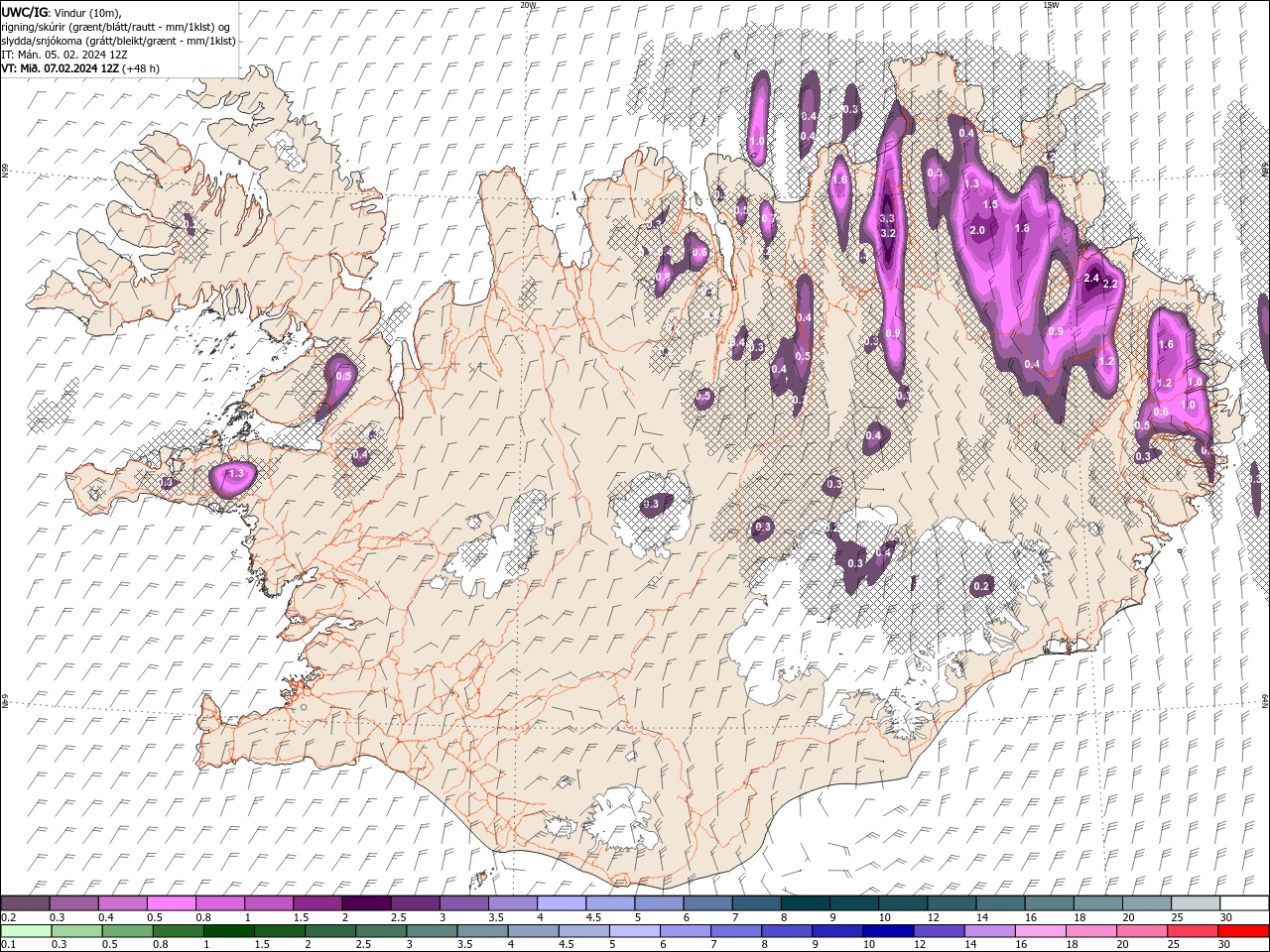This screenshot has width=1270, height=952.
Task: Click the "2.0" snowfall value on the map
Action: coord(977,230)
